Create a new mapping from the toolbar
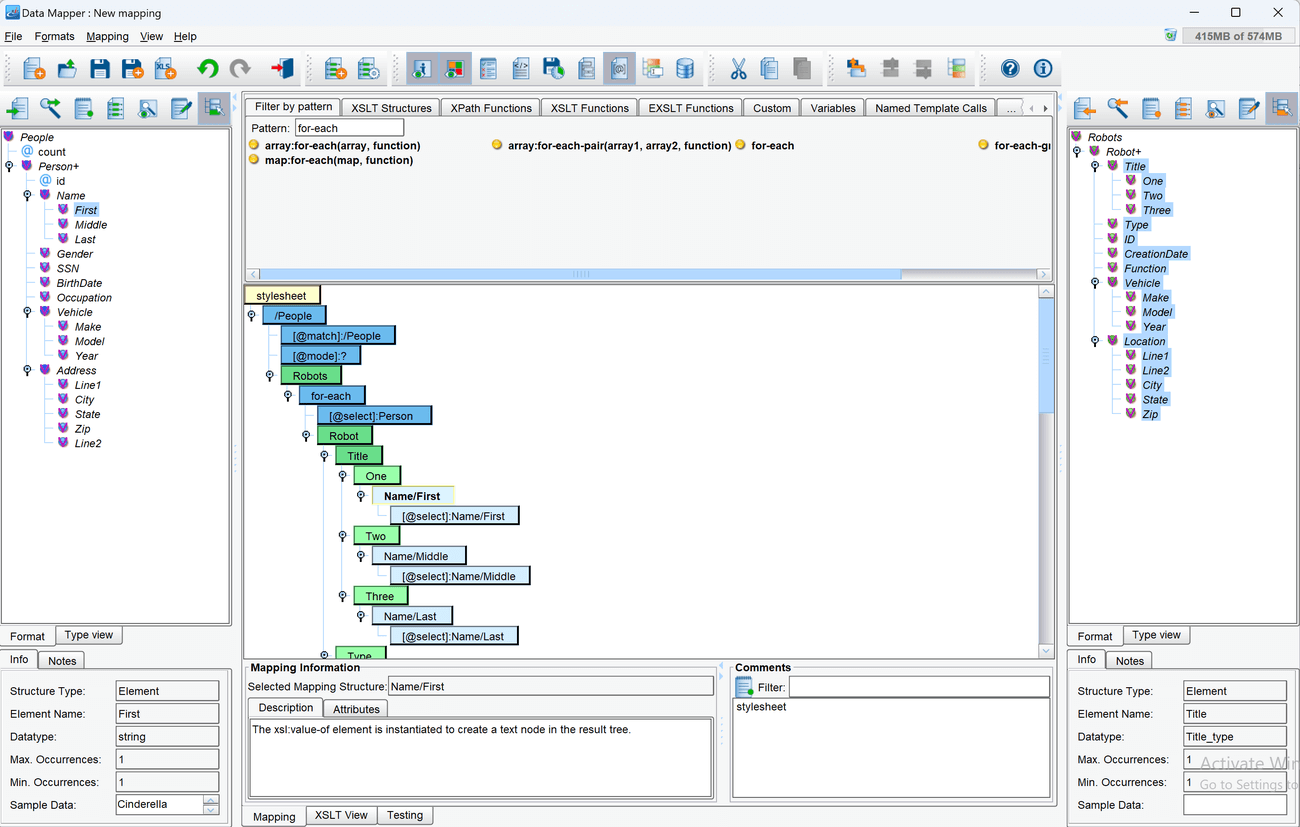Viewport: 1300px width, 827px height. pyautogui.click(x=34, y=68)
